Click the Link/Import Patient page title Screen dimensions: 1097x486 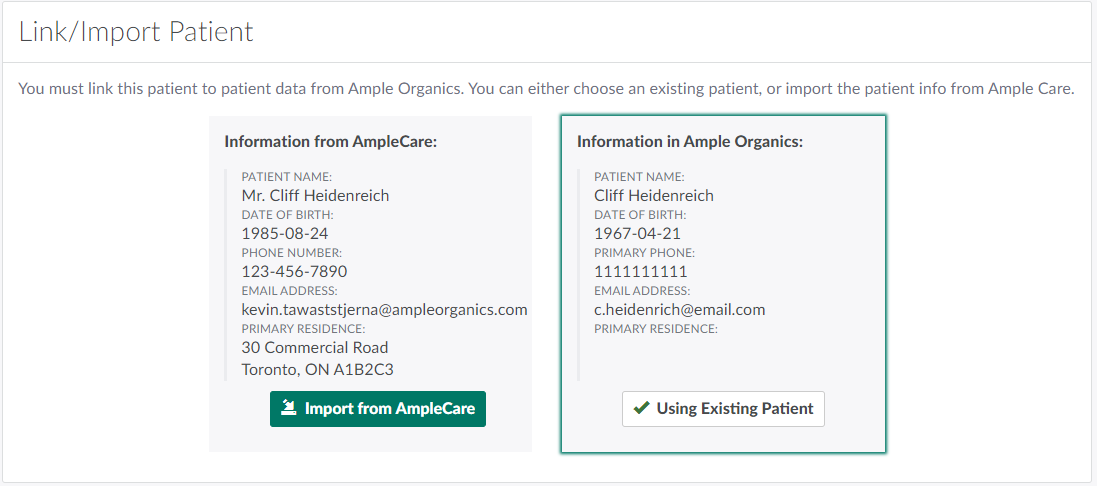pos(136,32)
